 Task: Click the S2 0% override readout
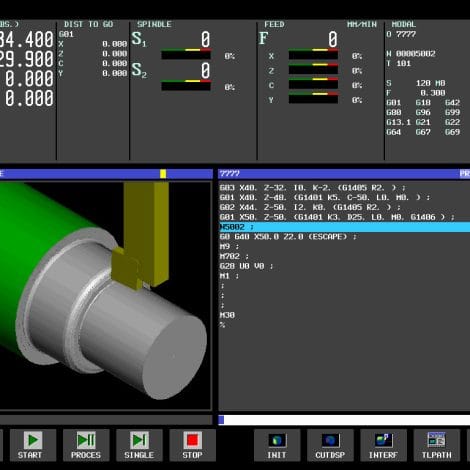229,87
